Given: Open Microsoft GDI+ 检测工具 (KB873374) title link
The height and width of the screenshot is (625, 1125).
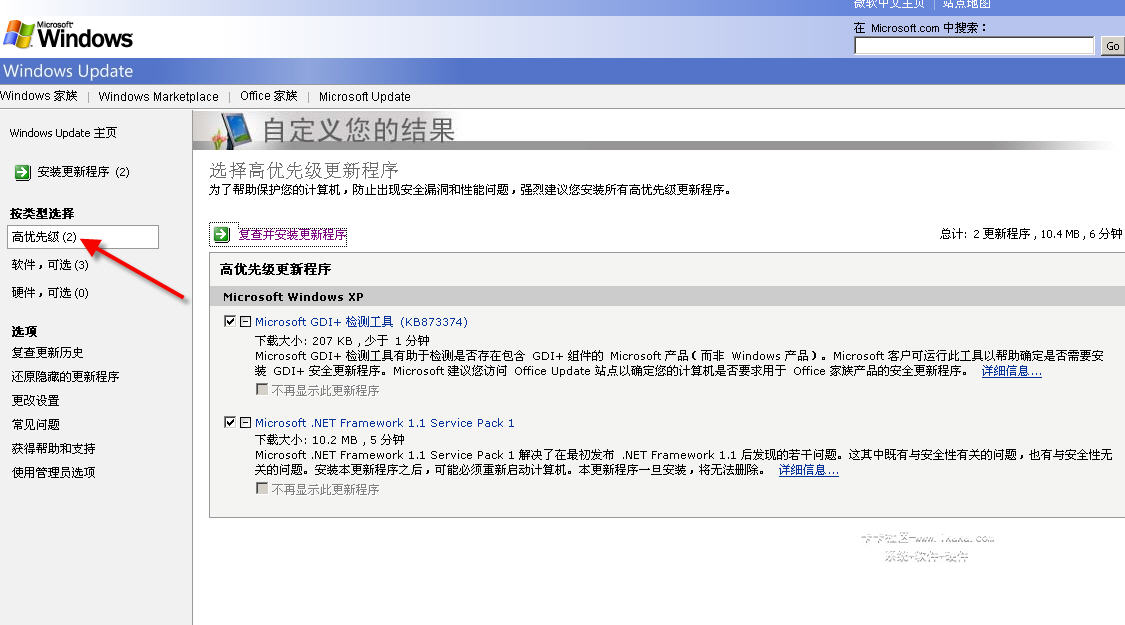Looking at the screenshot, I should click(x=361, y=322).
